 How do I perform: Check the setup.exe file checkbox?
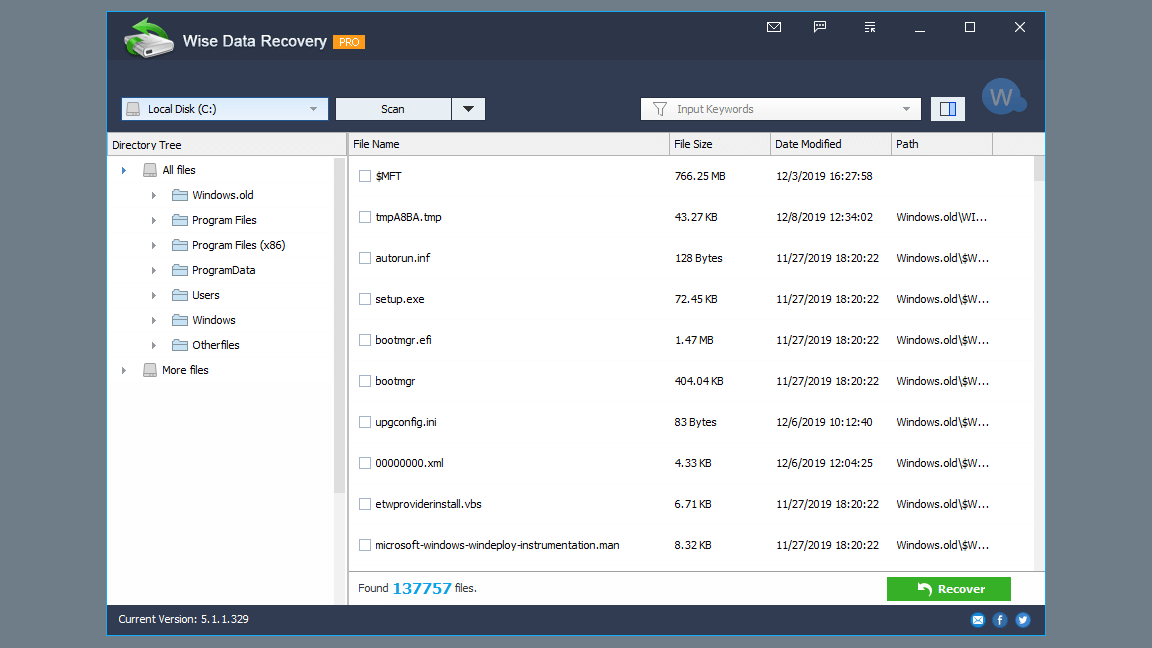point(364,299)
